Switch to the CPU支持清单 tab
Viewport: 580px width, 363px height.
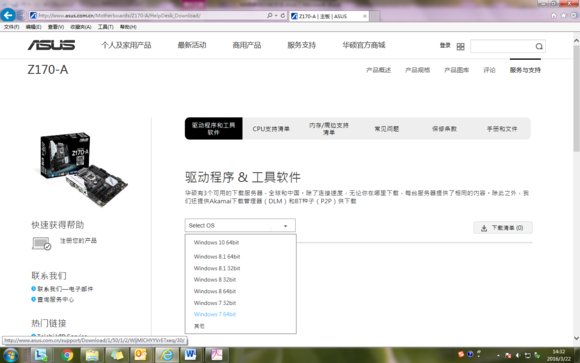click(x=271, y=128)
